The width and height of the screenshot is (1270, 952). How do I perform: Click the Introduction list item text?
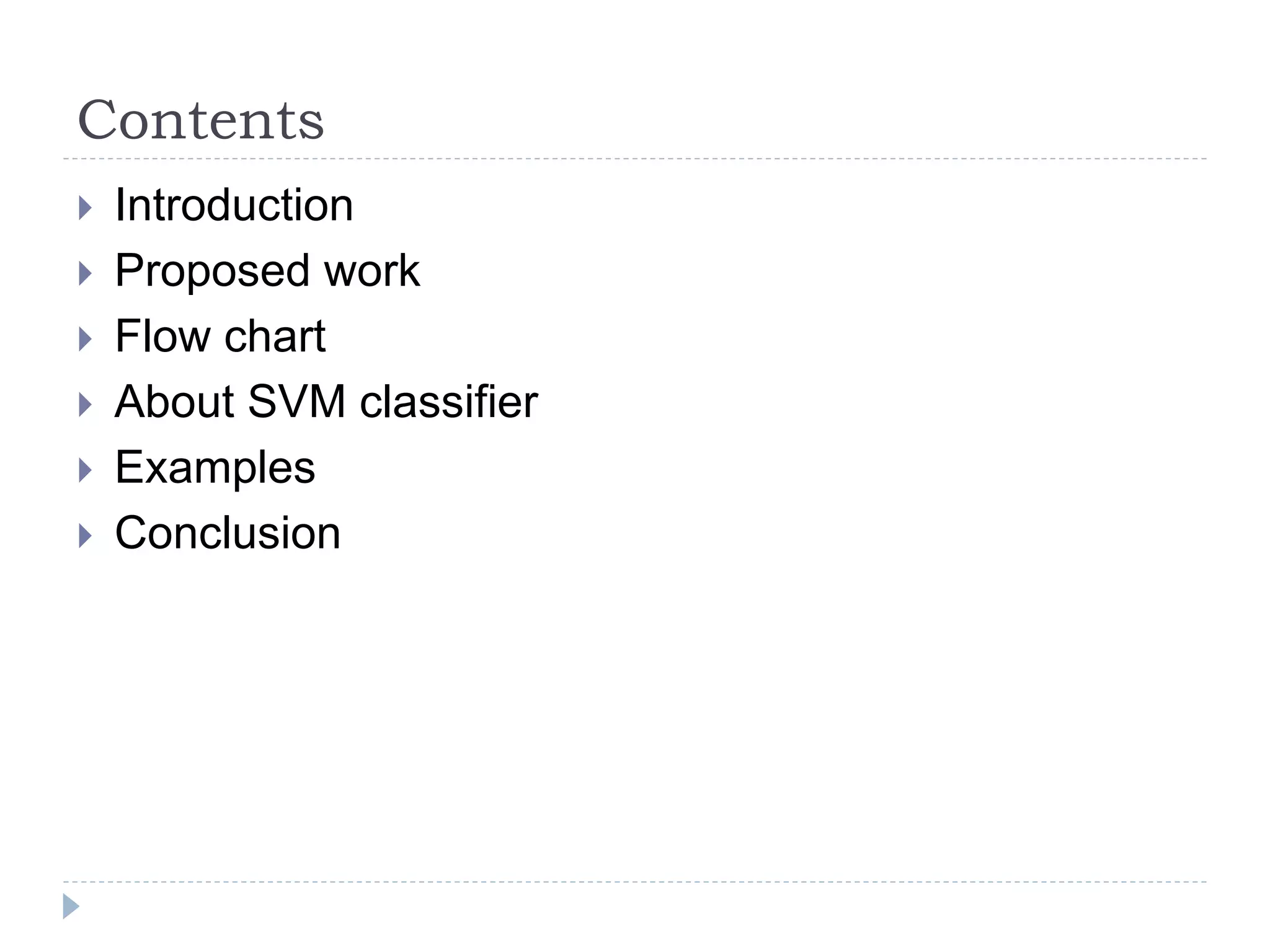point(234,205)
